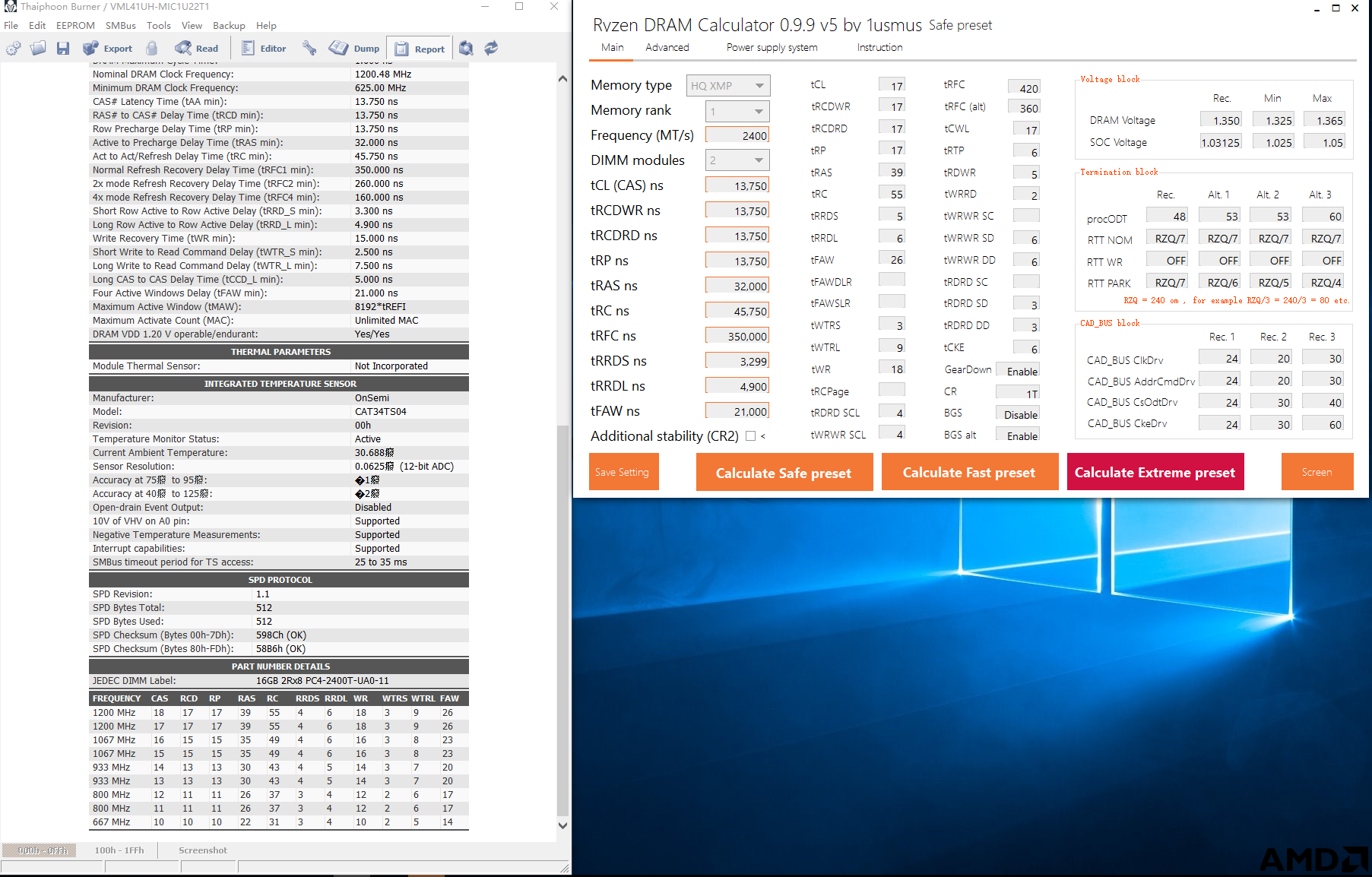Click the SOC Voltage Rec. value 1.03125
1372x877 pixels.
pos(1220,142)
